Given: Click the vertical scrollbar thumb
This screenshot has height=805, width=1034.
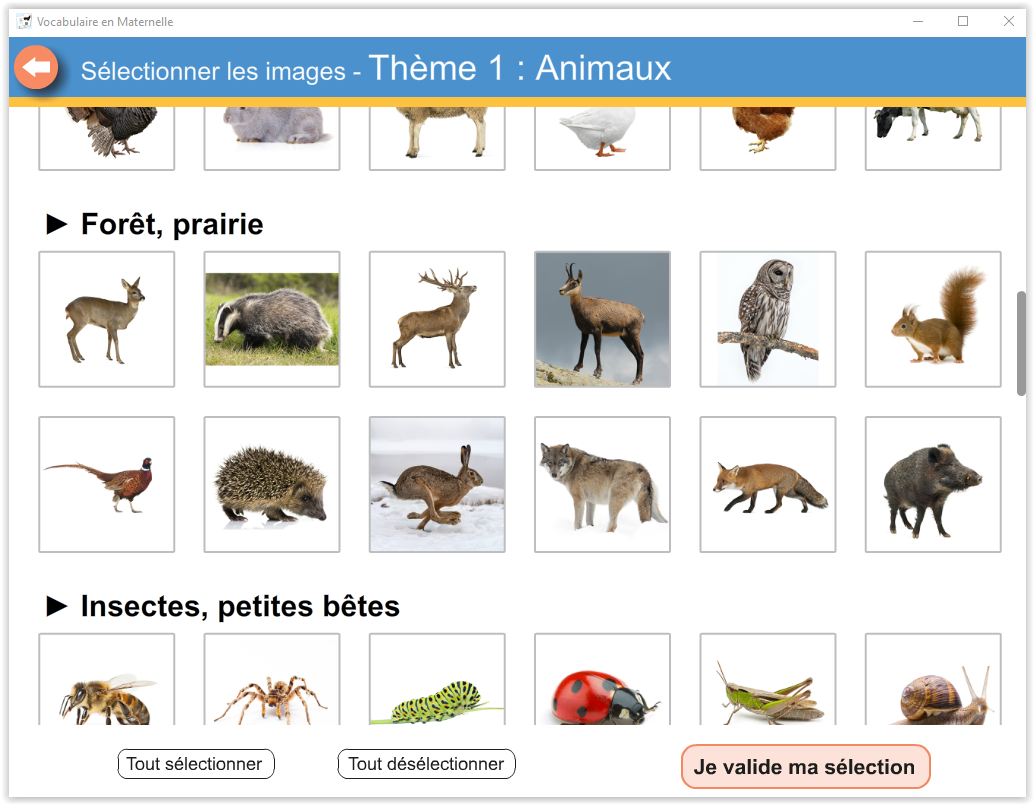Looking at the screenshot, I should [x=1021, y=343].
